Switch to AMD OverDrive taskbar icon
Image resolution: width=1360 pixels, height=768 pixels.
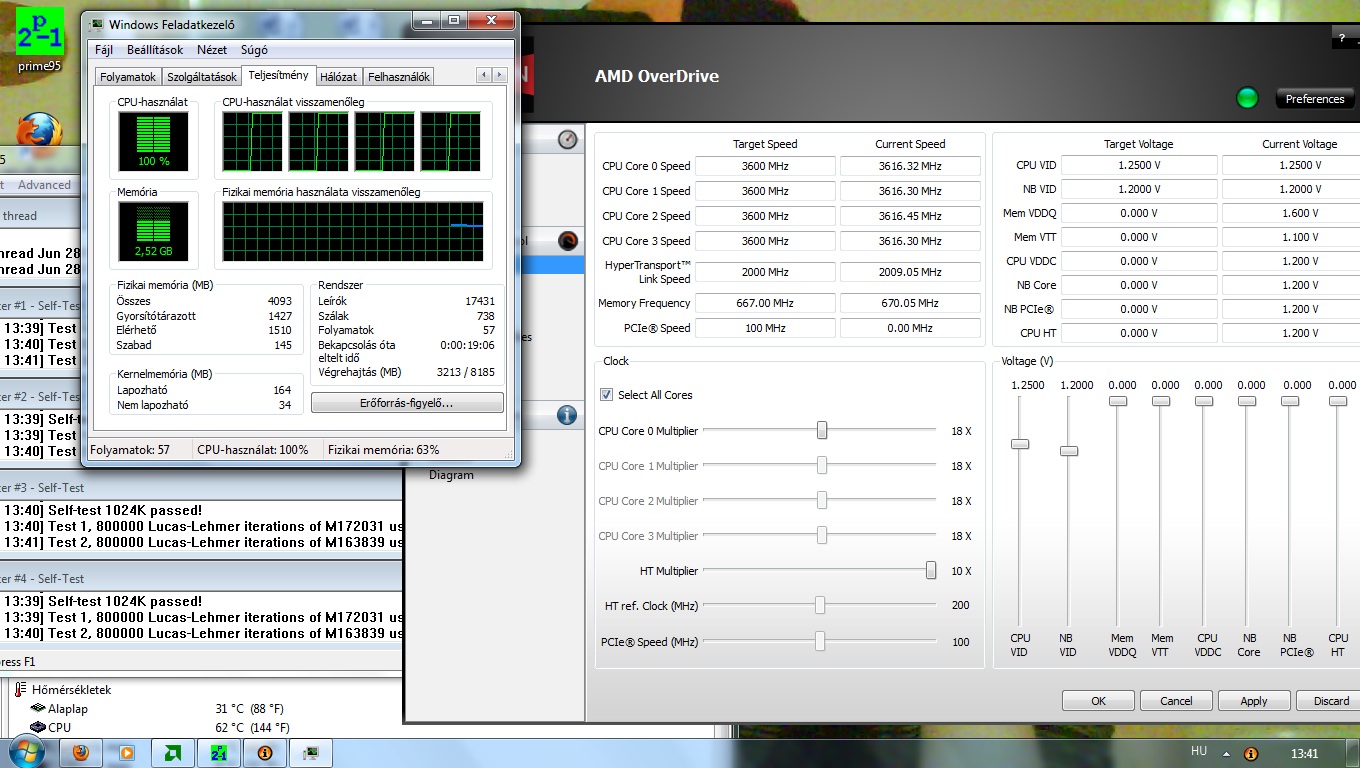(173, 752)
